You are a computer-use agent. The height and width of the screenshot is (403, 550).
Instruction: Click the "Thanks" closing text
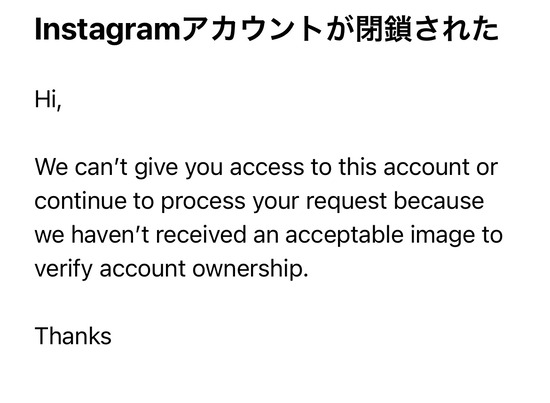pyautogui.click(x=73, y=336)
